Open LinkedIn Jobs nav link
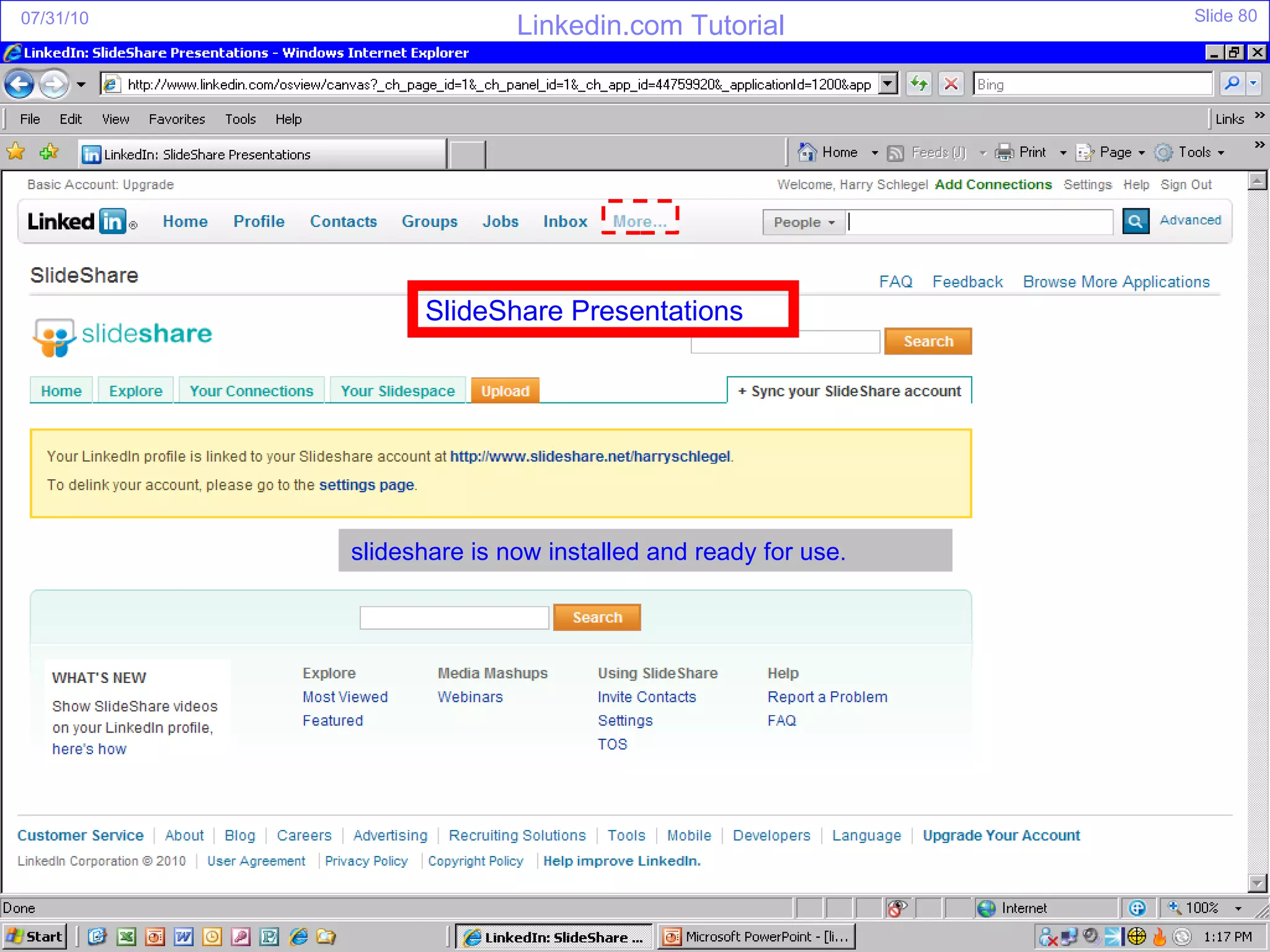 pos(500,221)
